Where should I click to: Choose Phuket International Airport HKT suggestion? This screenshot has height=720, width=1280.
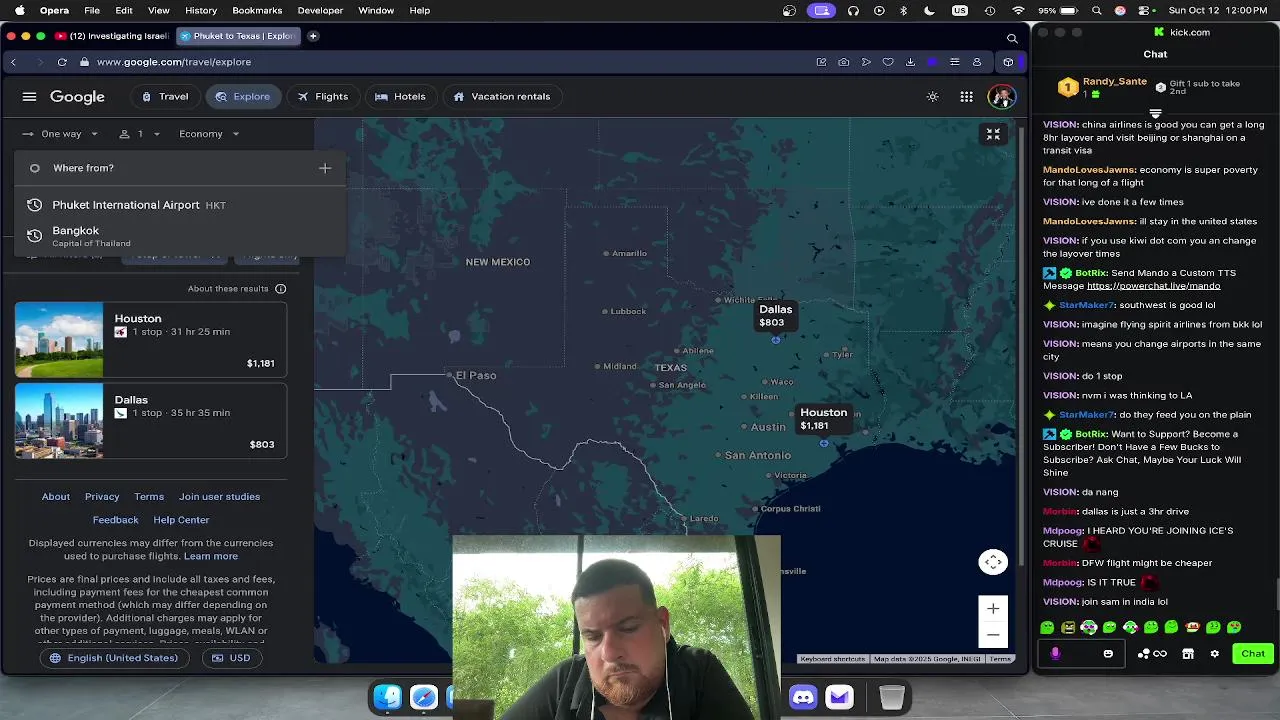[x=180, y=205]
